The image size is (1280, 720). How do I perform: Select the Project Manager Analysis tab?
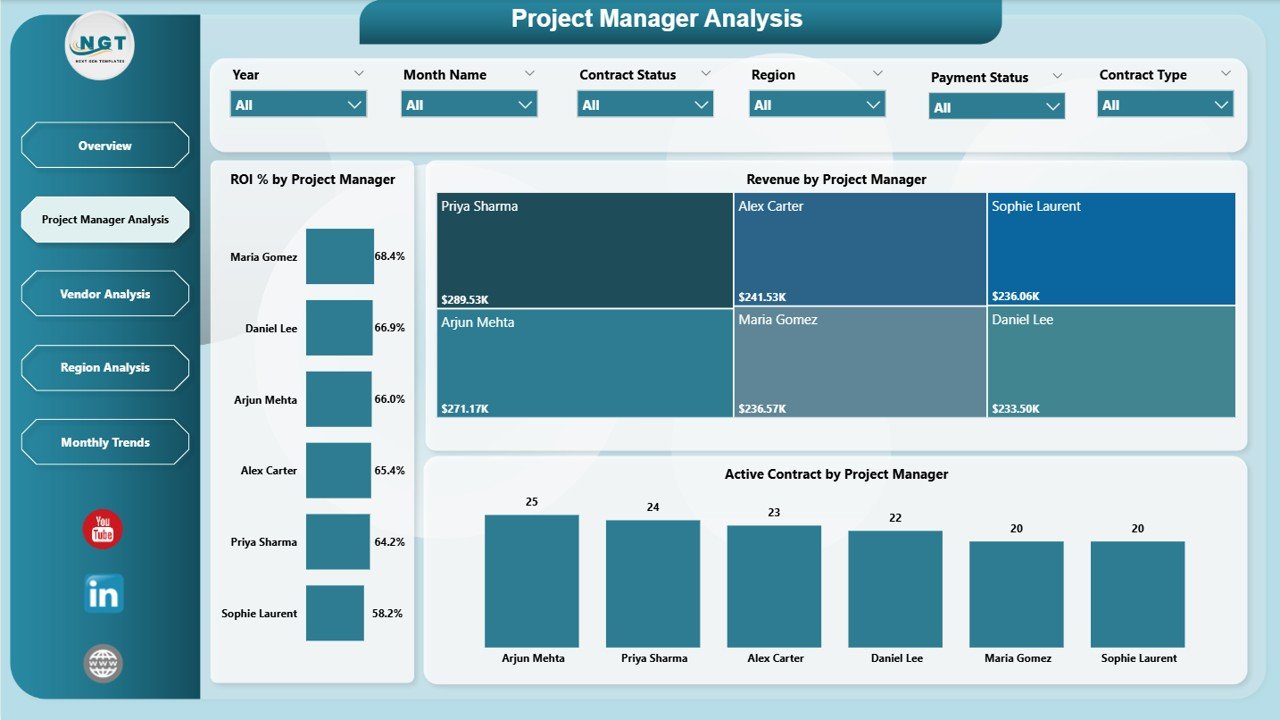(x=104, y=219)
